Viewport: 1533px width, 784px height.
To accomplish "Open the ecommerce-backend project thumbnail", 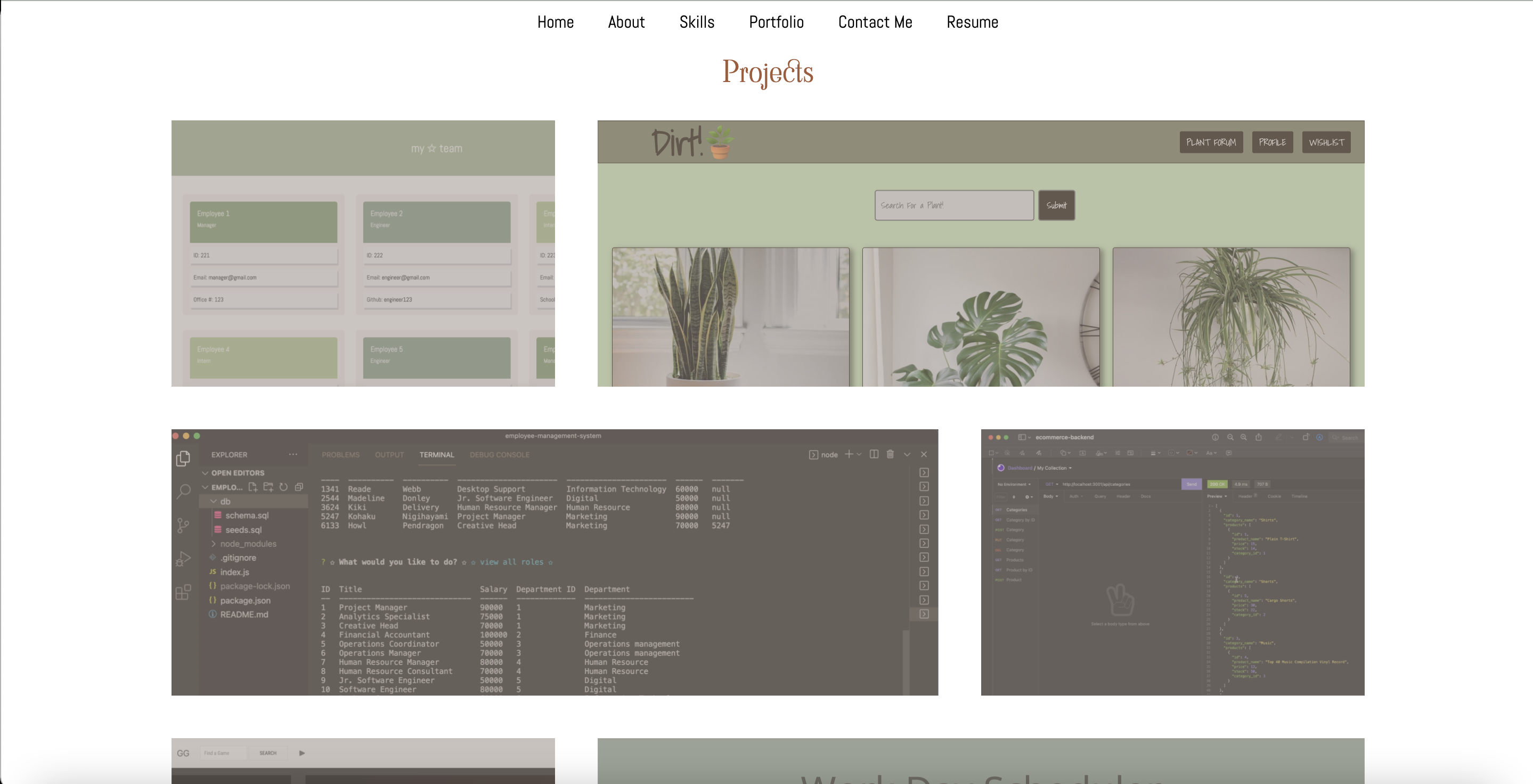I will tap(1172, 562).
